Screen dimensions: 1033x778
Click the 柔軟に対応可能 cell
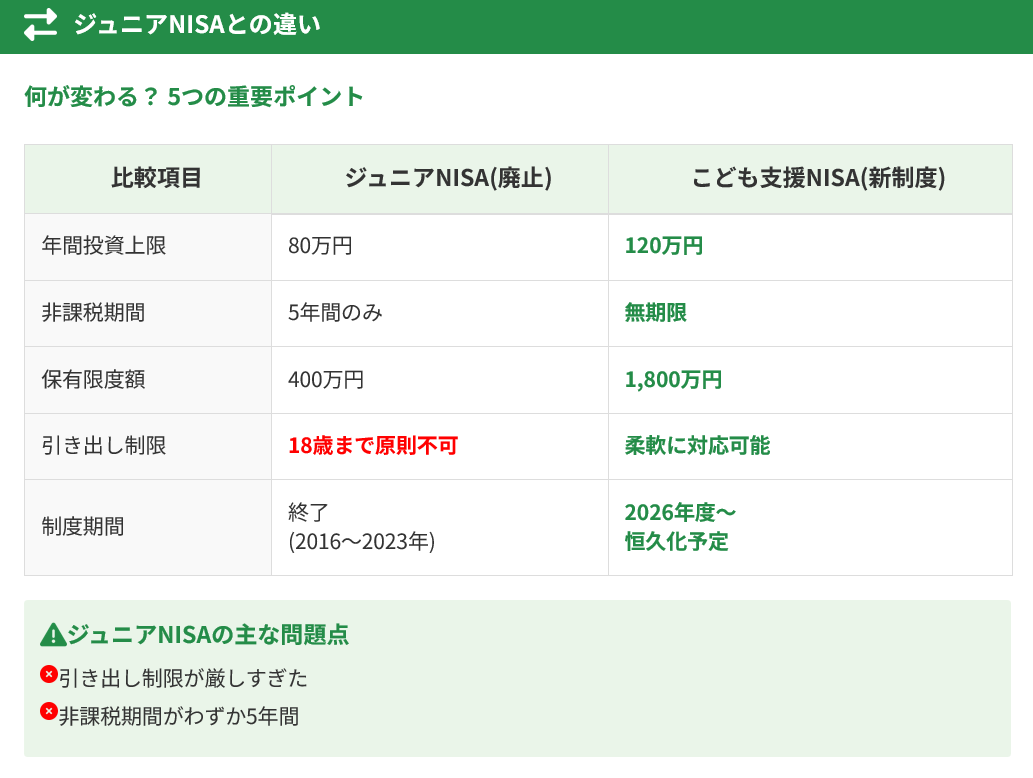[x=697, y=446]
